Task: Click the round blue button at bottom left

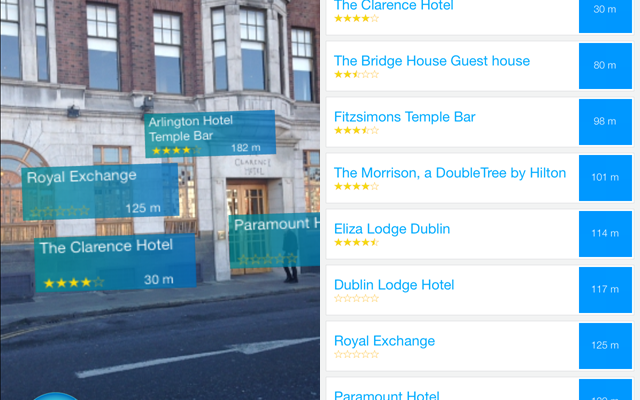Action: tap(54, 396)
